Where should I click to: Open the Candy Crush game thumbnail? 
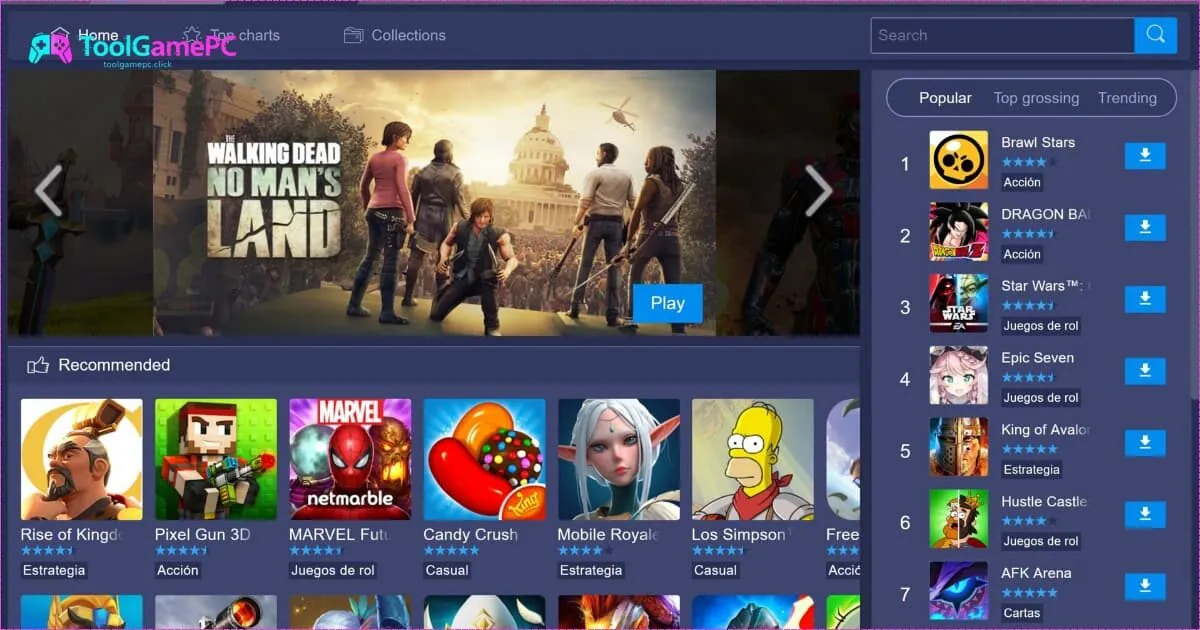pos(484,459)
